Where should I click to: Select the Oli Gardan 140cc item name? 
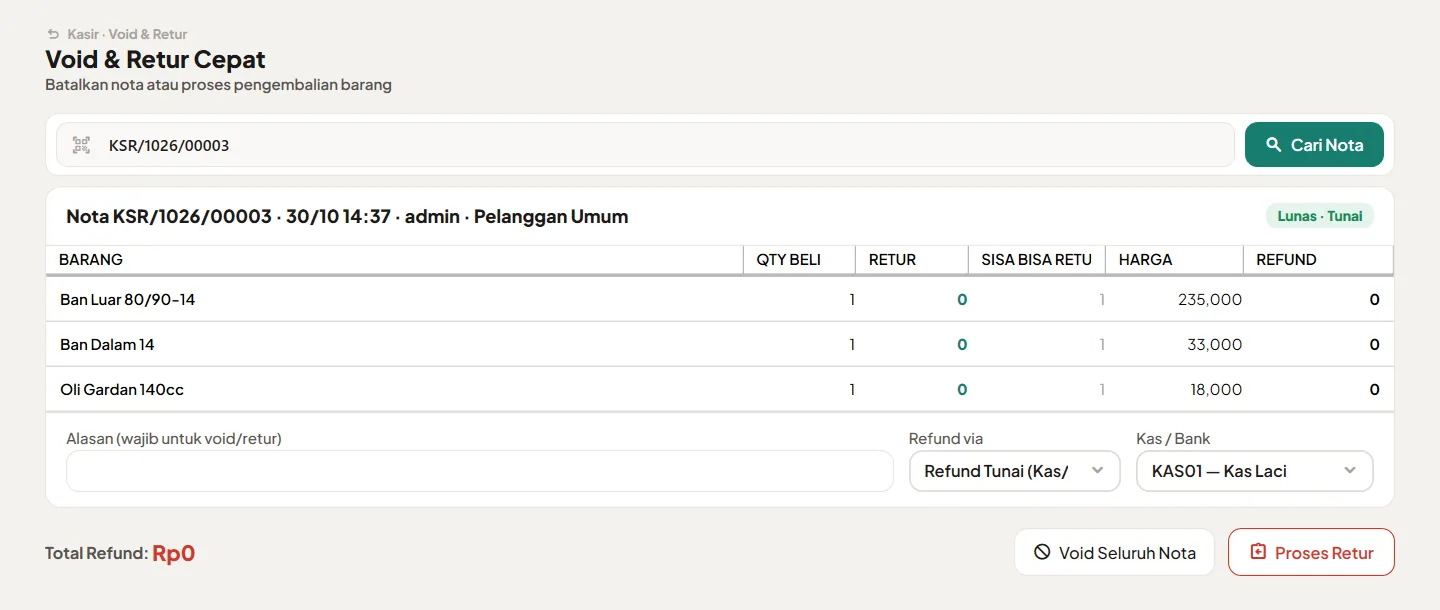[122, 389]
